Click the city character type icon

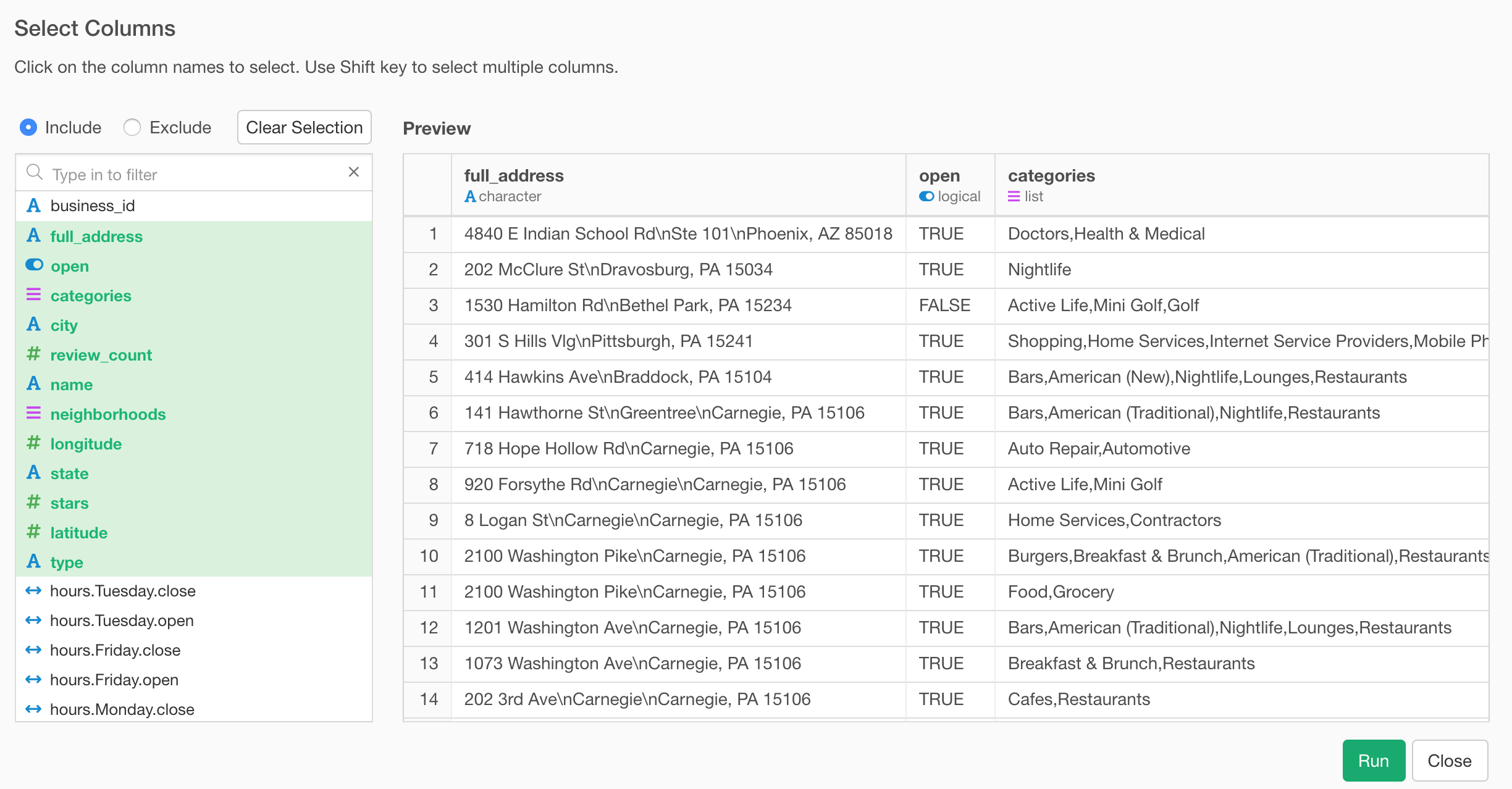tap(33, 324)
